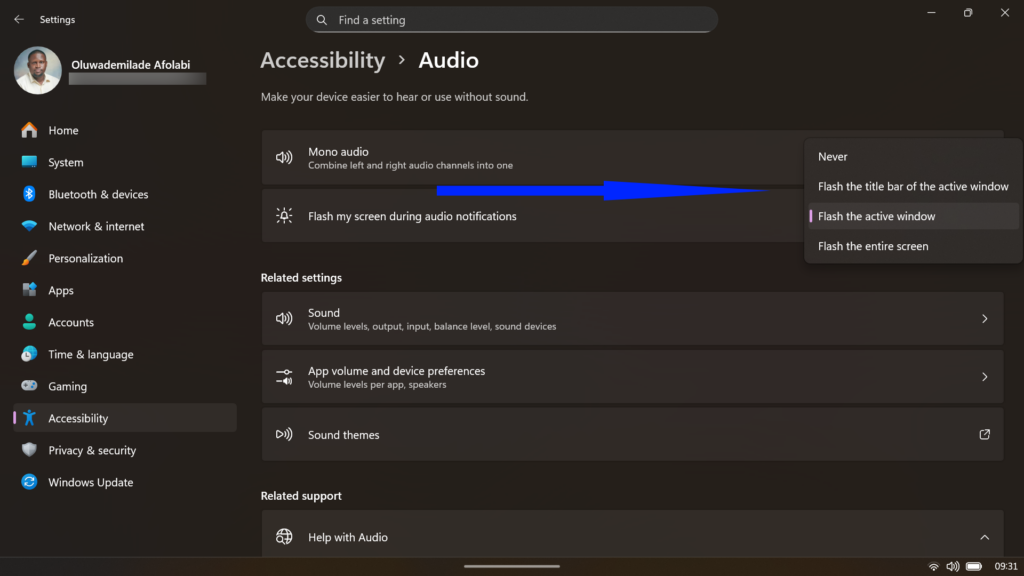Select the Bluetooth & devices sidebar icon
This screenshot has height=576, width=1024.
pyautogui.click(x=27, y=194)
